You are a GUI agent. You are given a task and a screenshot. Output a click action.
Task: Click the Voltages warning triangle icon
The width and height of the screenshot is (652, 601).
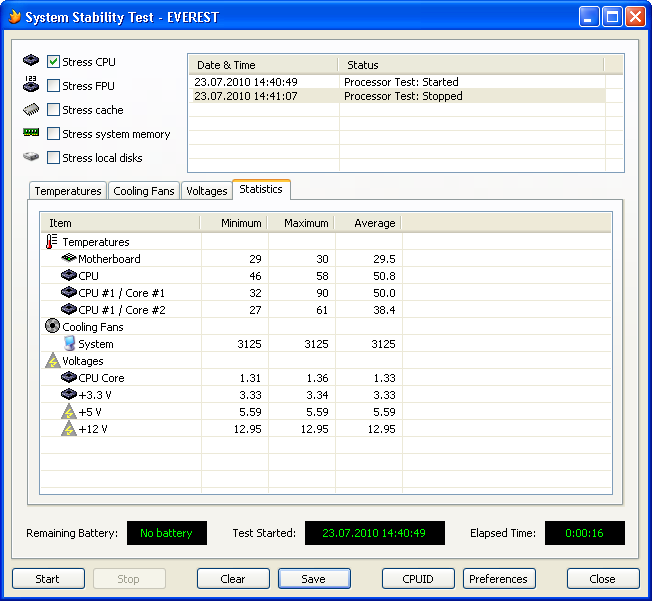tap(52, 361)
